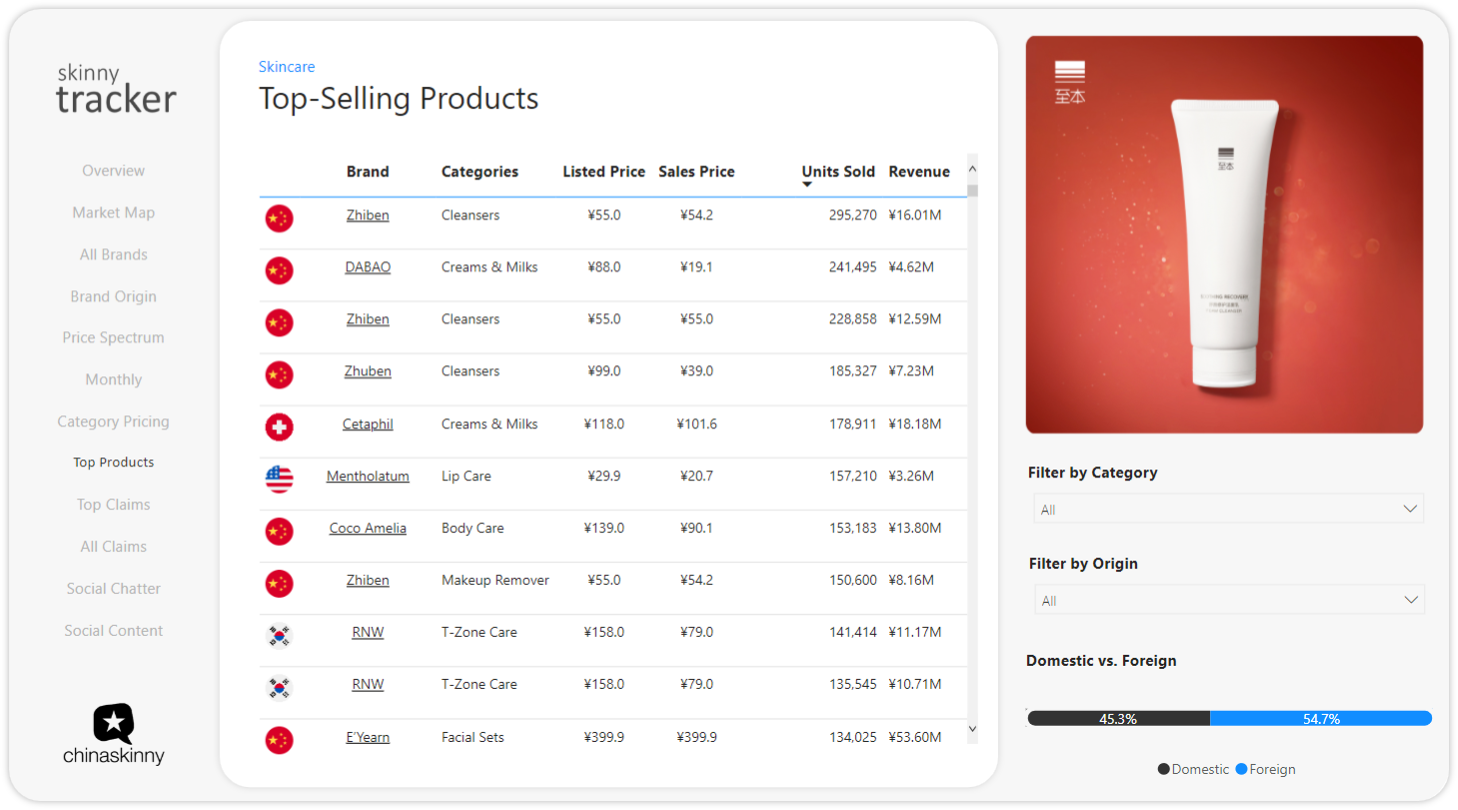Click the US flag beside Mentholatum
The height and width of the screenshot is (810, 1458).
point(279,479)
